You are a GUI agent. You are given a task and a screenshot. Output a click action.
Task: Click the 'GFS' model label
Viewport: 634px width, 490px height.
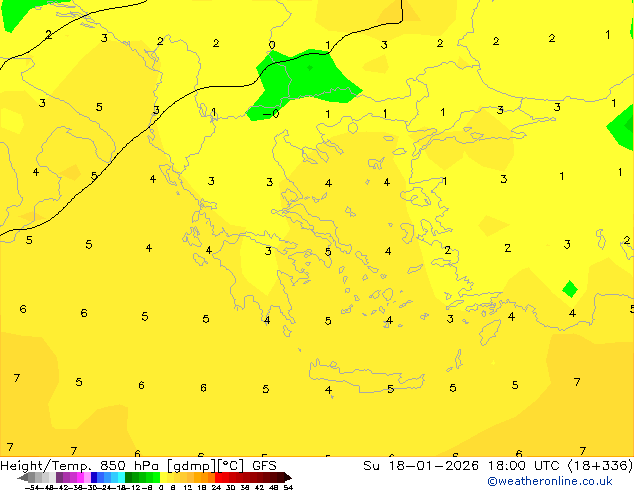tap(264, 466)
